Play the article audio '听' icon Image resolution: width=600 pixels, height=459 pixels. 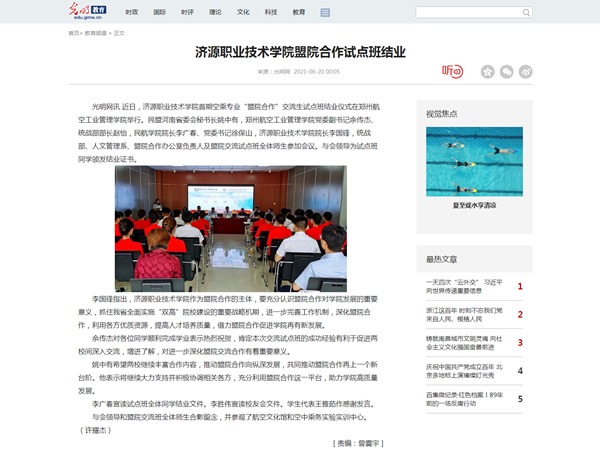point(452,72)
